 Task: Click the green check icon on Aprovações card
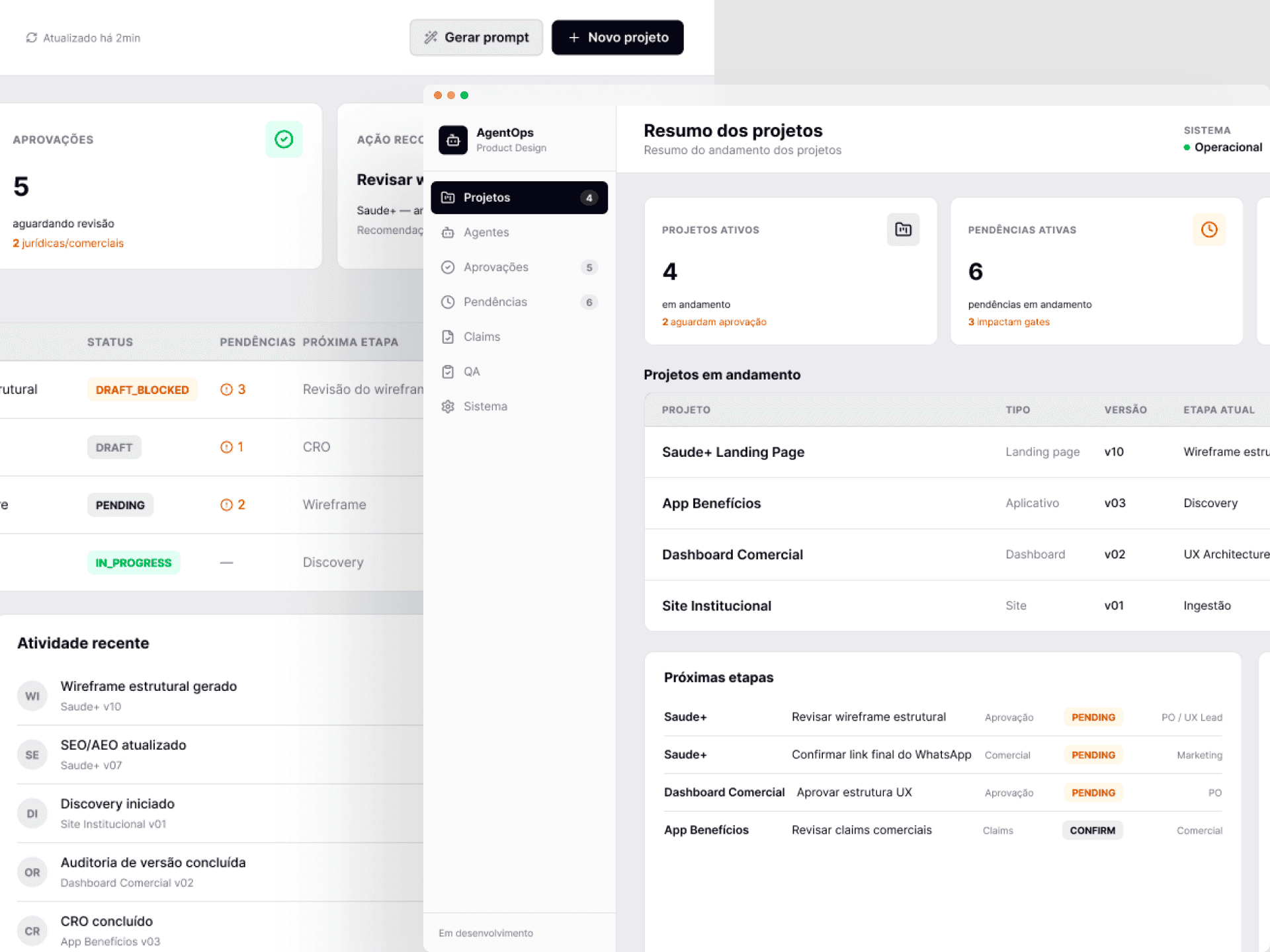coord(284,139)
